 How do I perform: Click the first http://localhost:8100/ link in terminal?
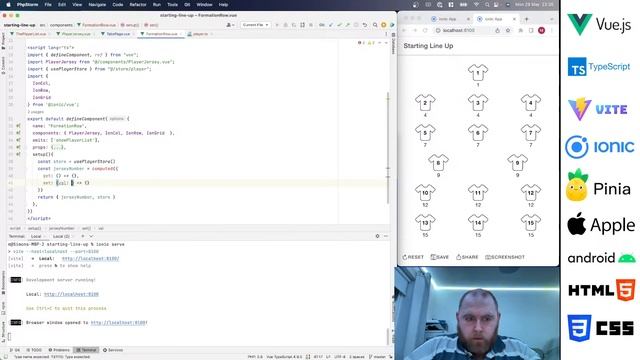(x=90, y=258)
